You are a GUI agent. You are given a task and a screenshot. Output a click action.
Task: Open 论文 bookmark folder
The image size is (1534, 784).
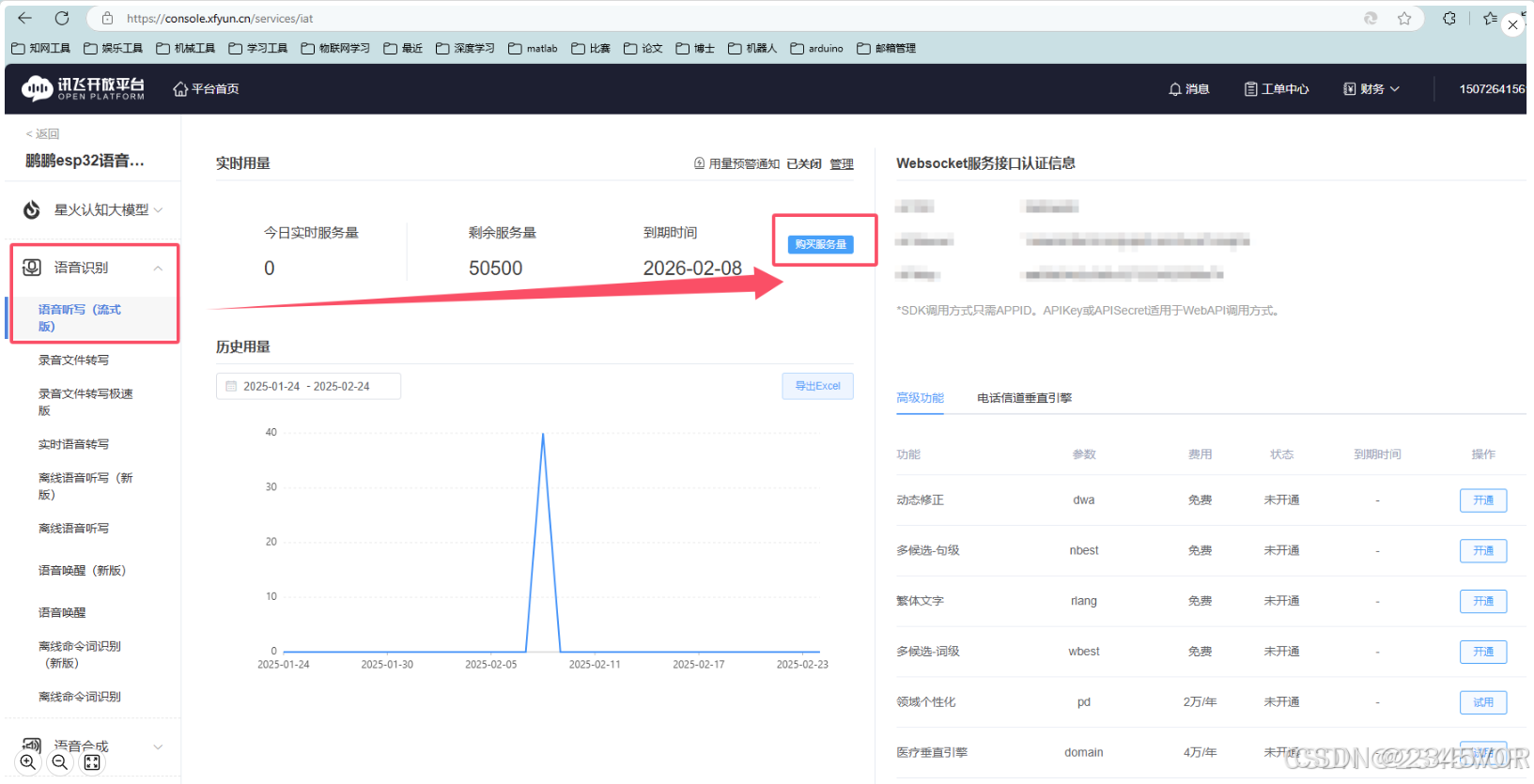point(643,48)
